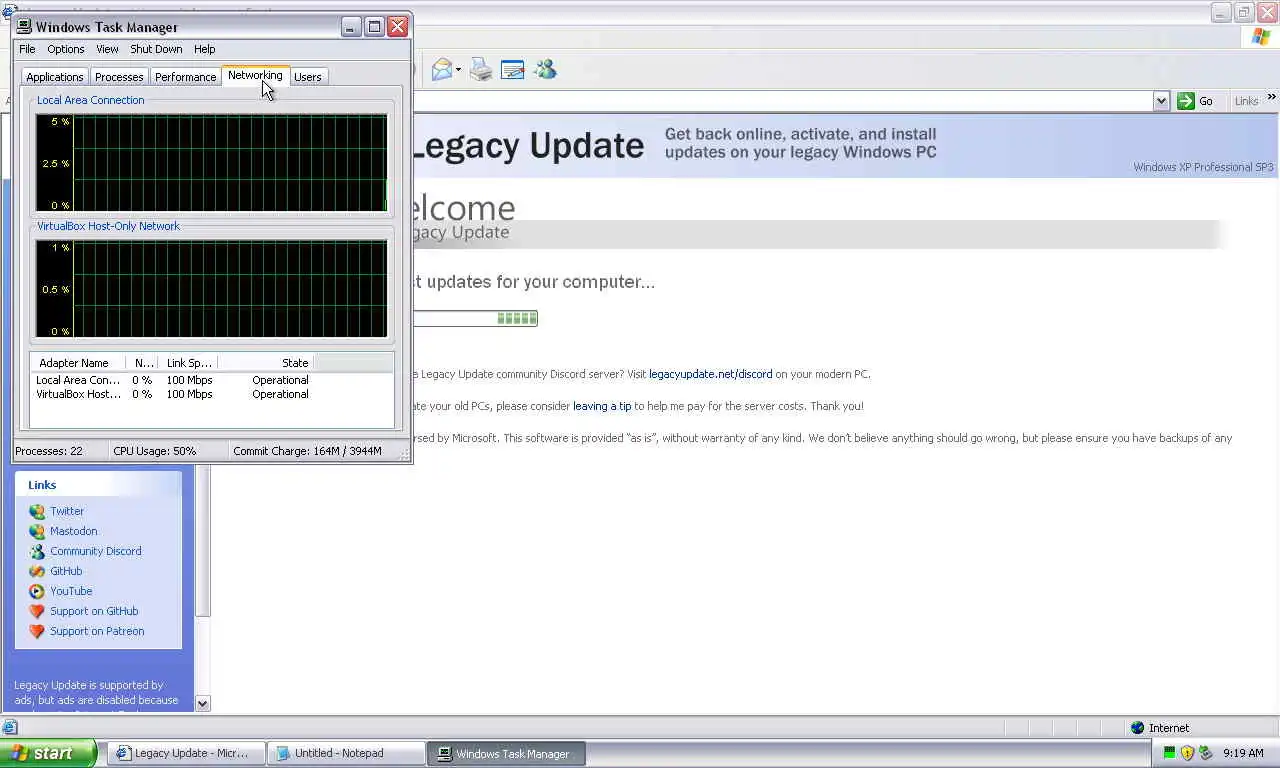Switch to the Processes tab

tap(119, 77)
